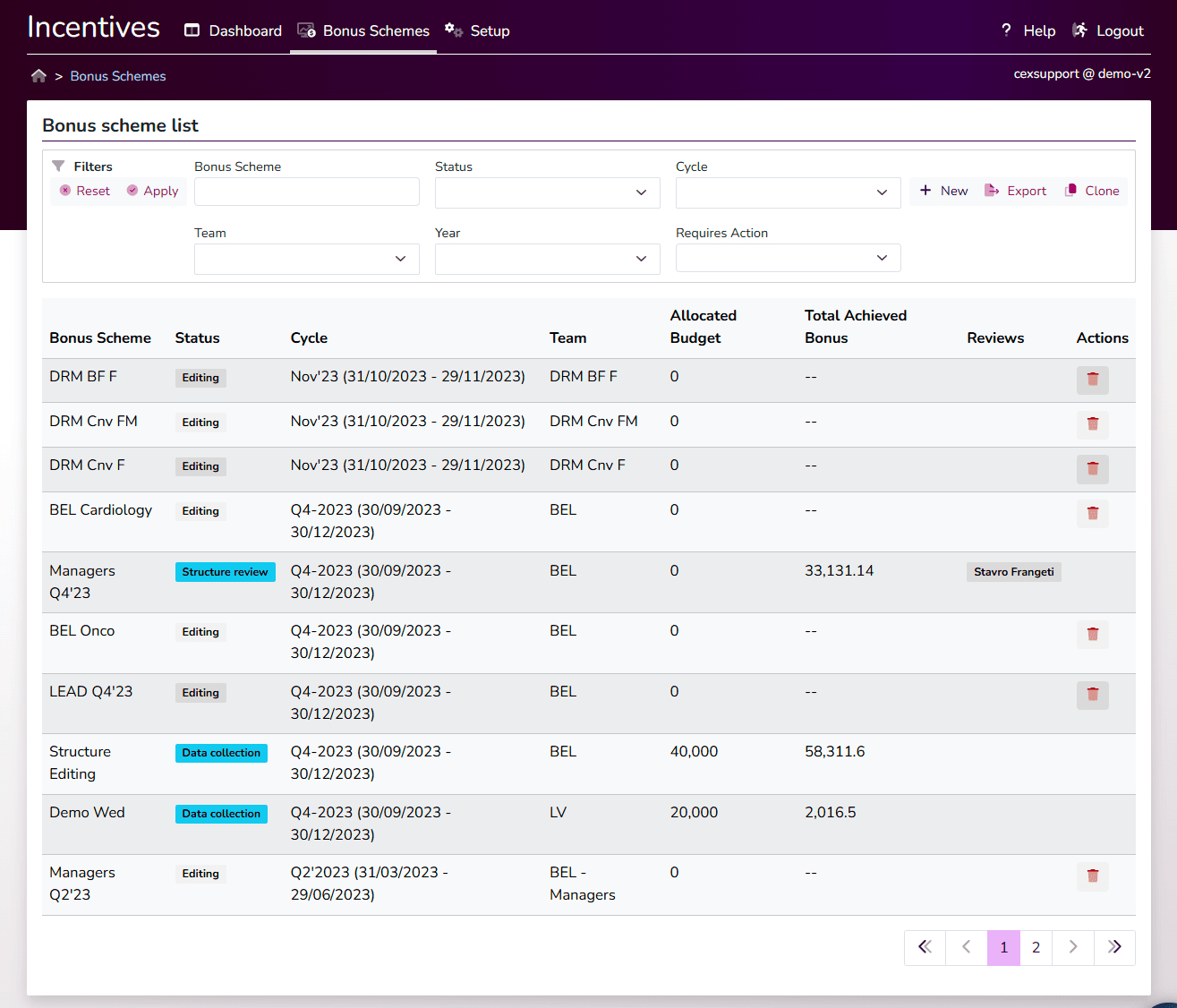Screen dimensions: 1177x1008
Task: Go to next page using right chevron
Action: pos(1072,947)
